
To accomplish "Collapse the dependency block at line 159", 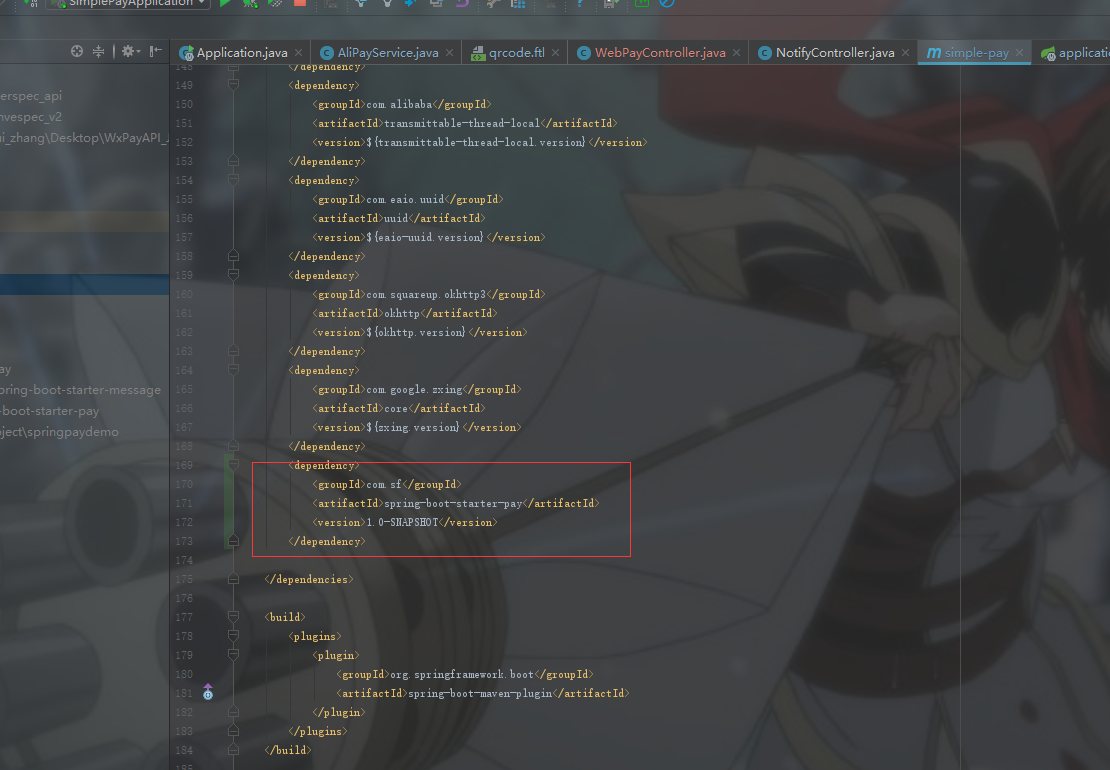I will (x=233, y=275).
